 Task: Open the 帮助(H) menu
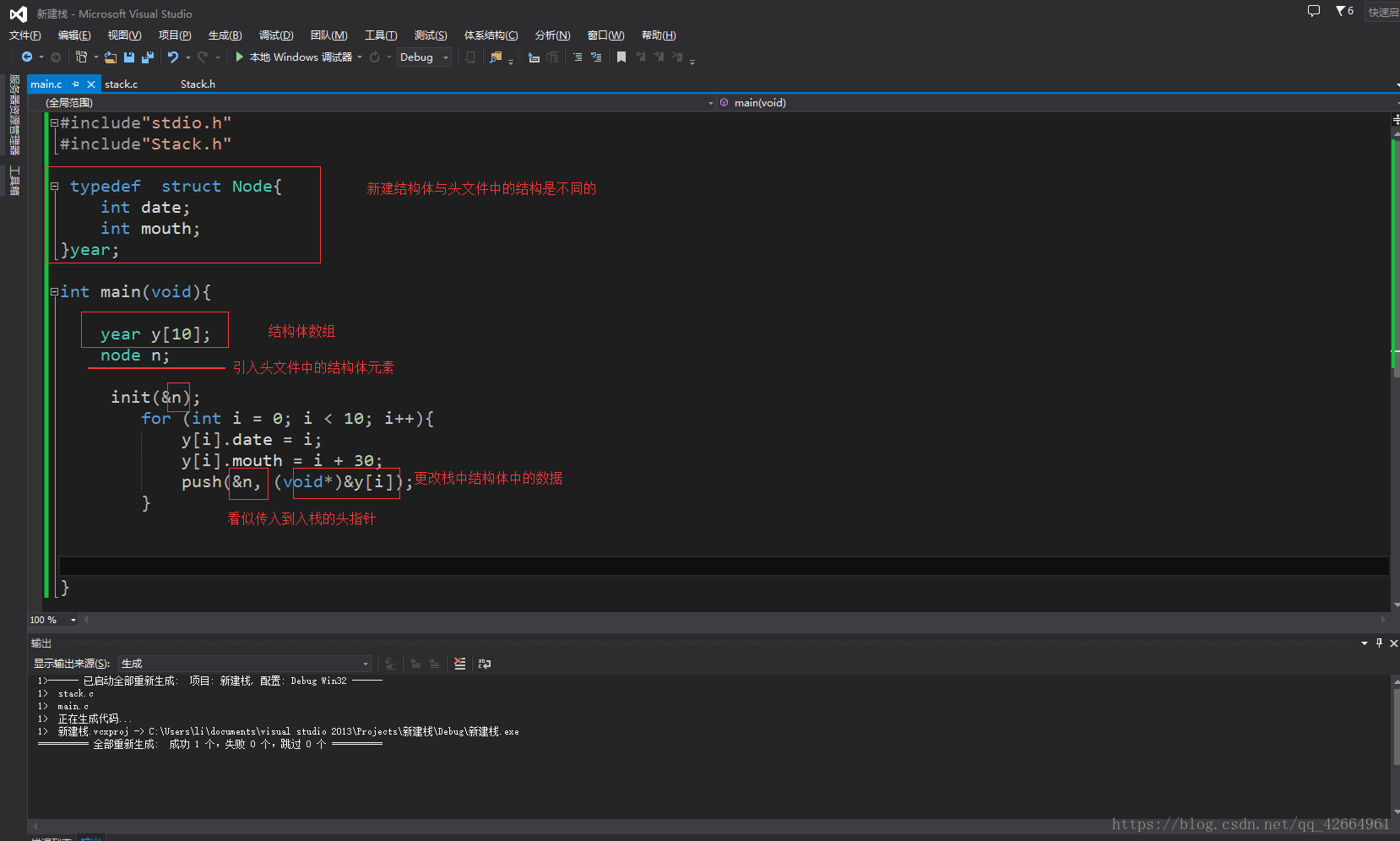coord(659,35)
